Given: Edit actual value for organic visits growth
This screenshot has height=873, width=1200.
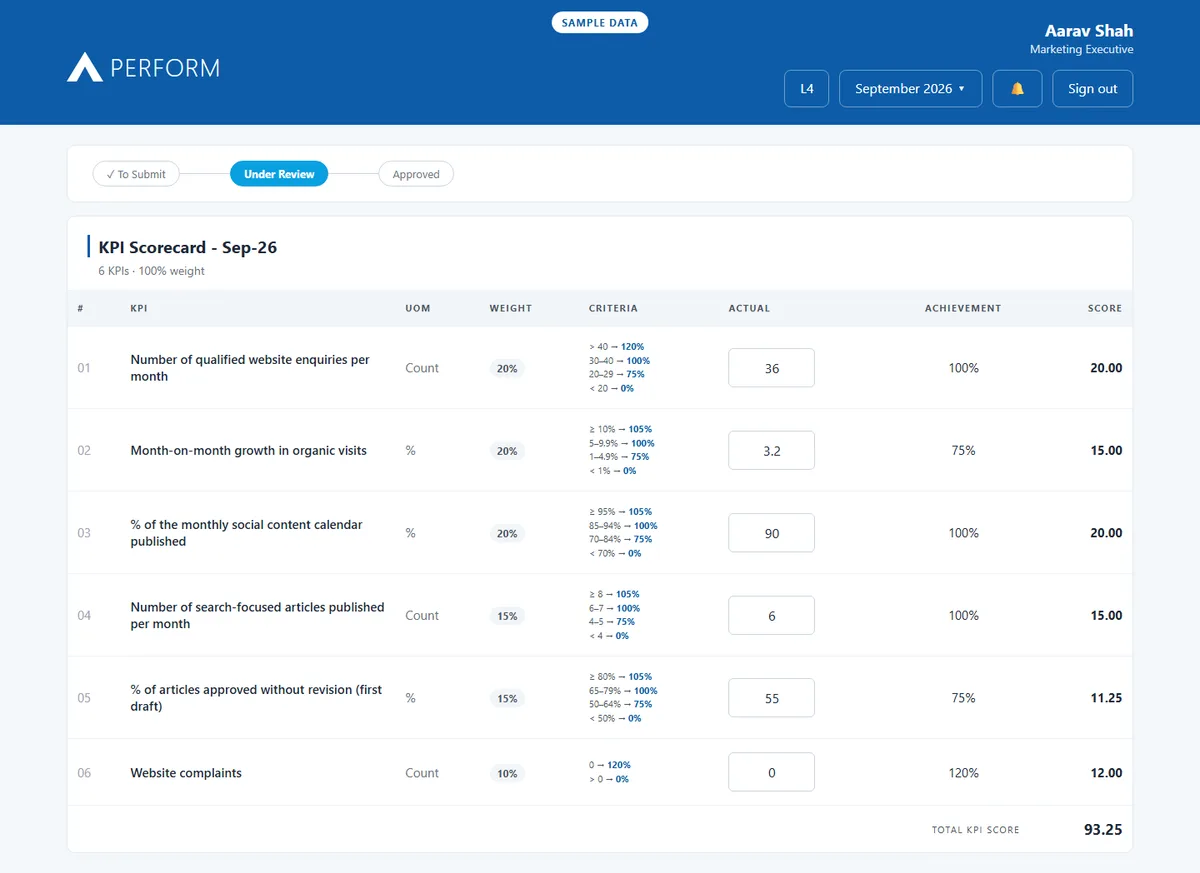Looking at the screenshot, I should (x=771, y=450).
